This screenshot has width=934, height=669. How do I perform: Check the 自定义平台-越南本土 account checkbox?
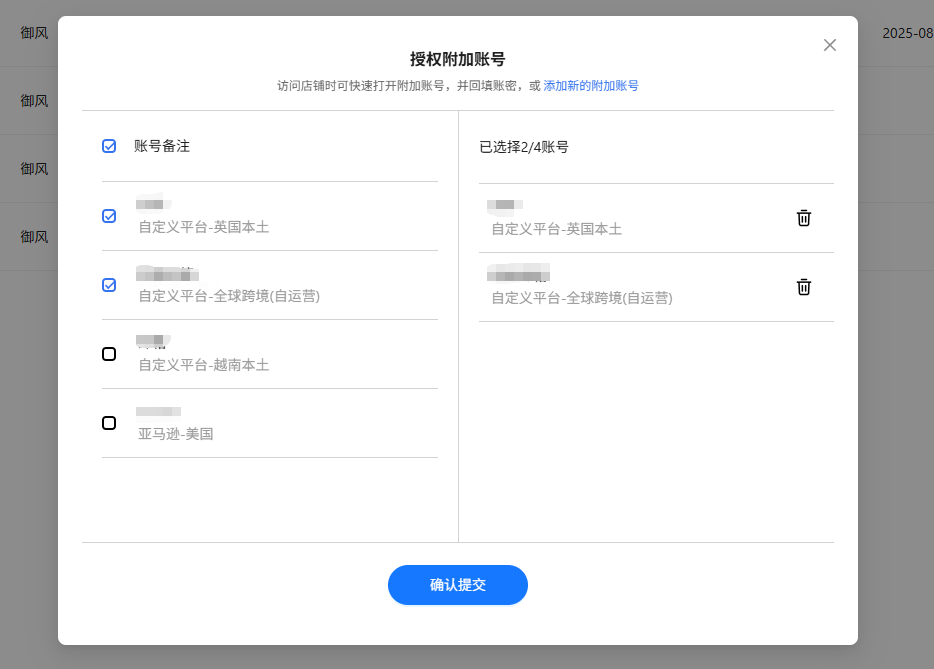point(109,354)
